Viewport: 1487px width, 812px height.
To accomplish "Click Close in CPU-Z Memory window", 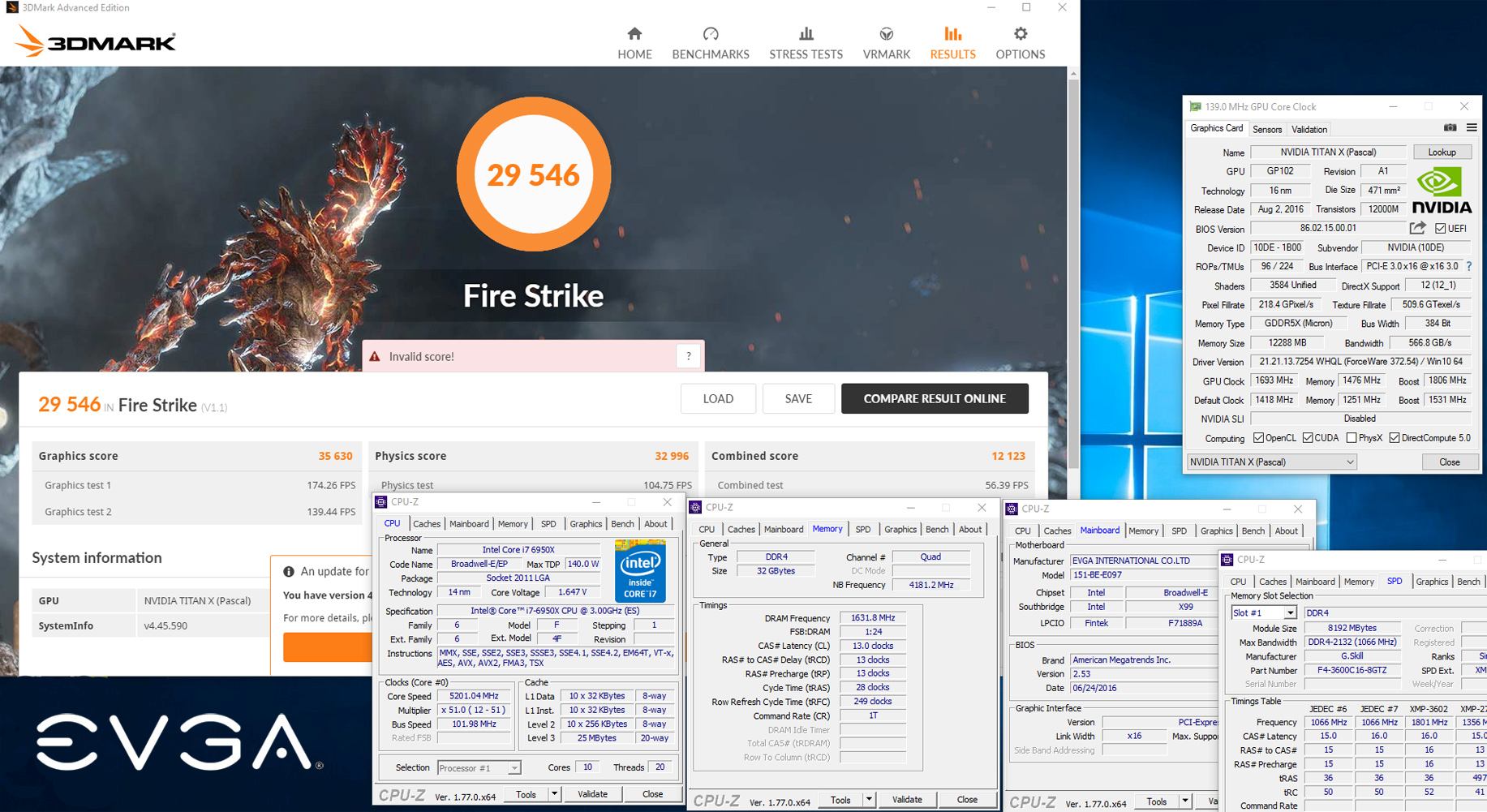I will [967, 800].
